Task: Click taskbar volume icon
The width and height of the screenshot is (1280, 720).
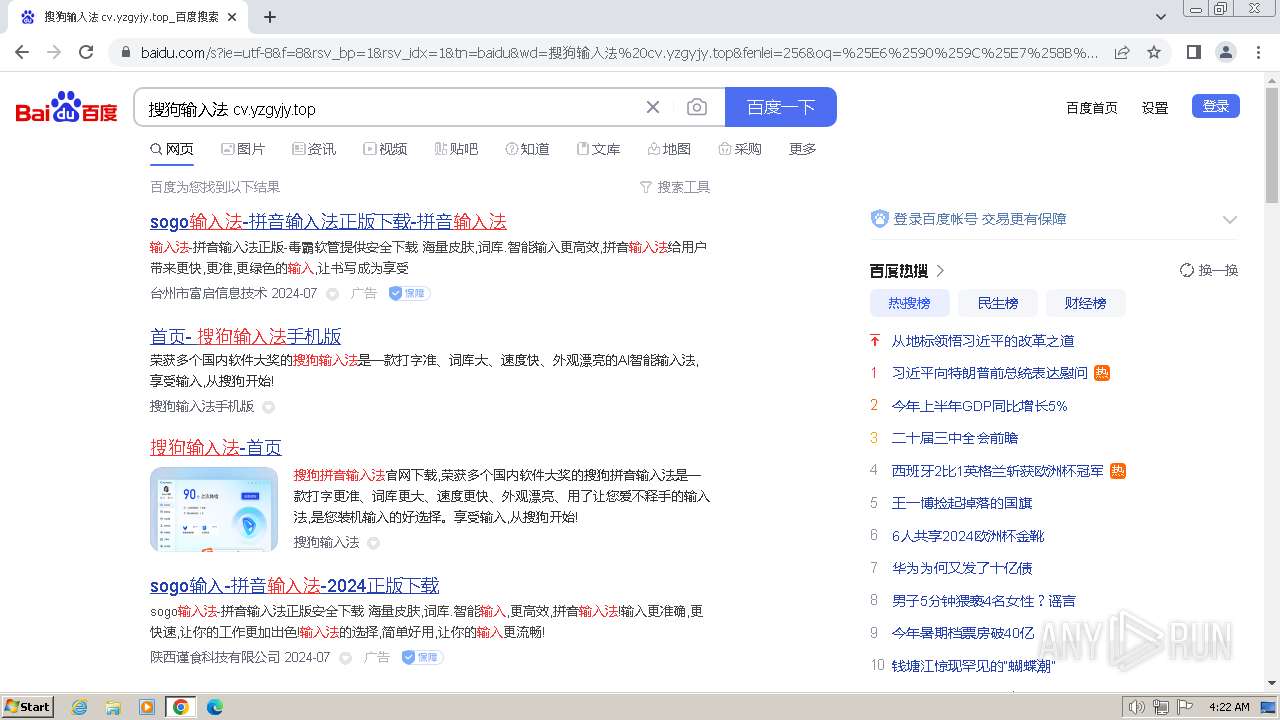Action: pyautogui.click(x=1136, y=707)
